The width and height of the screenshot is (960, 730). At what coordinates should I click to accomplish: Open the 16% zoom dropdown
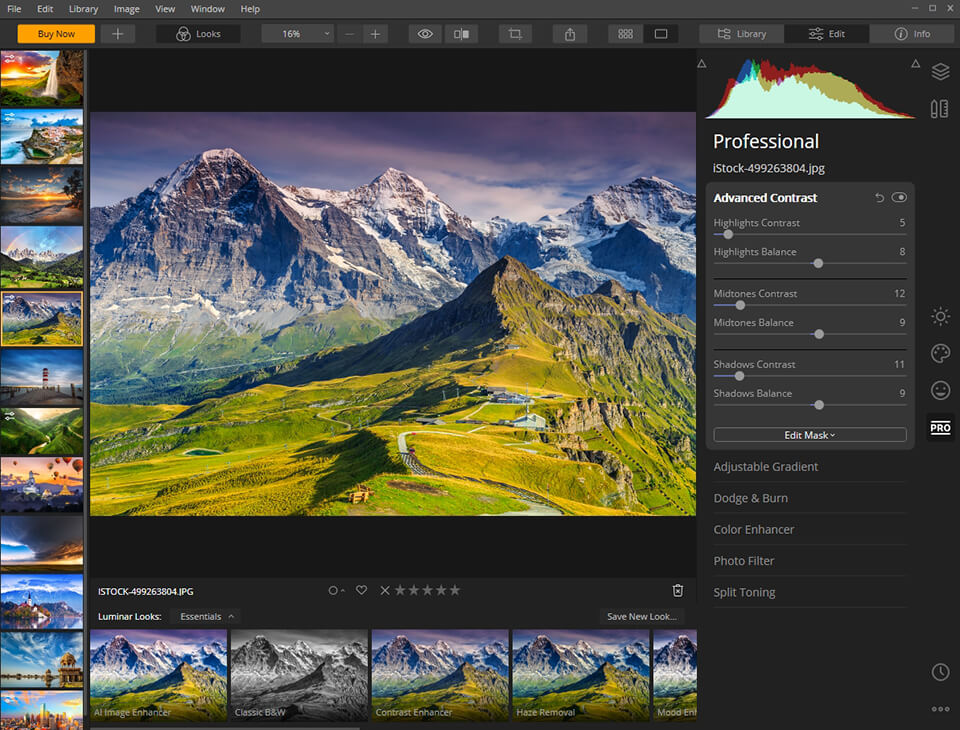tap(297, 34)
